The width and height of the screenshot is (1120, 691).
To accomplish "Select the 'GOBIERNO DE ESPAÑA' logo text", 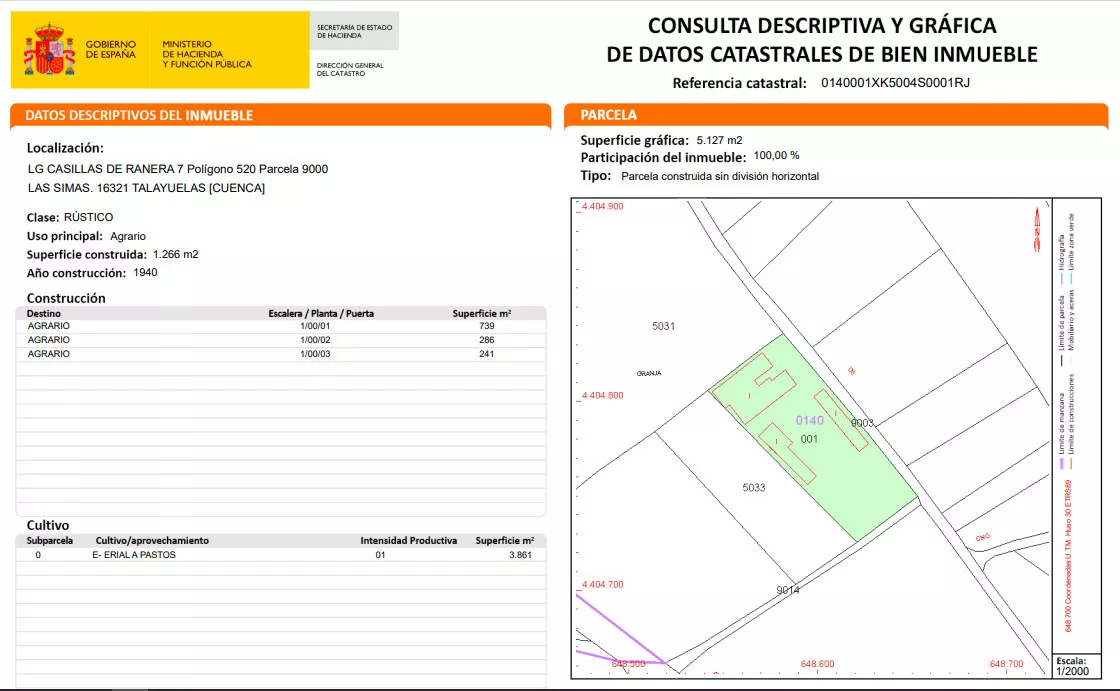I will [111, 49].
